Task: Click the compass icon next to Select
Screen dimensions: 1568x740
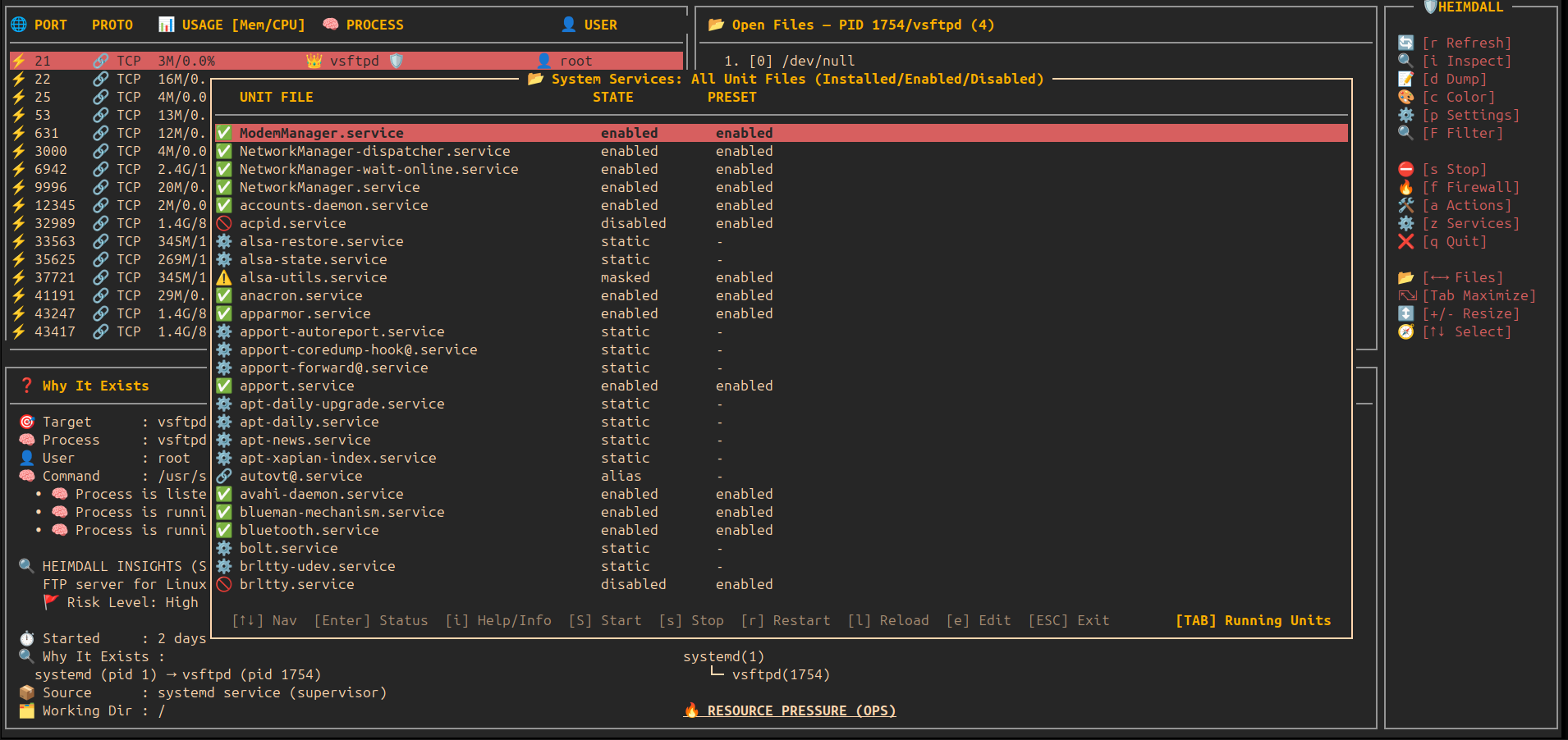Action: (x=1405, y=331)
